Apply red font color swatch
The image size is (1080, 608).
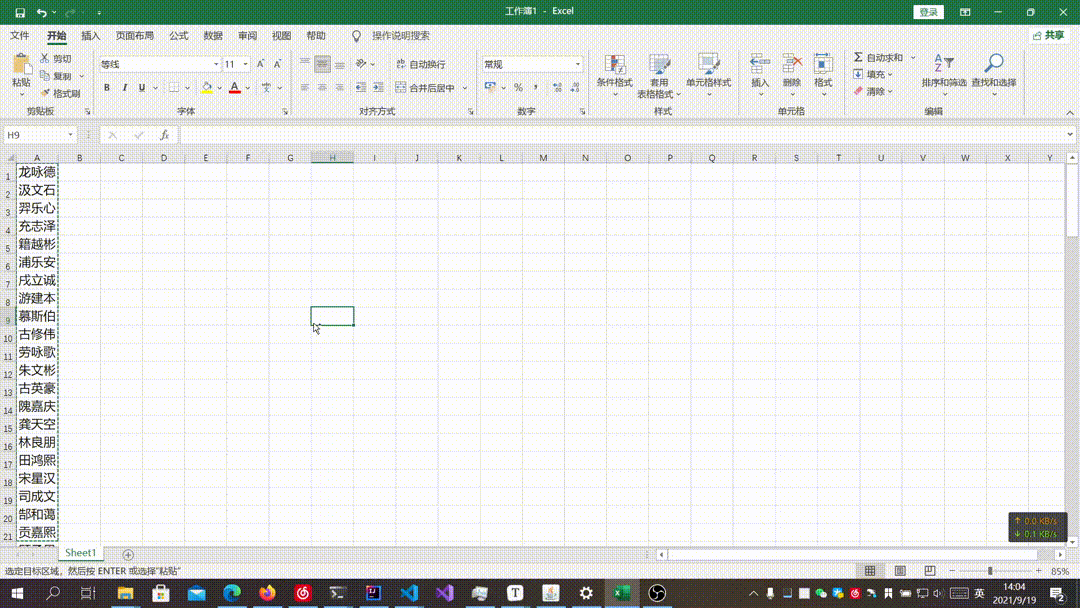click(235, 87)
